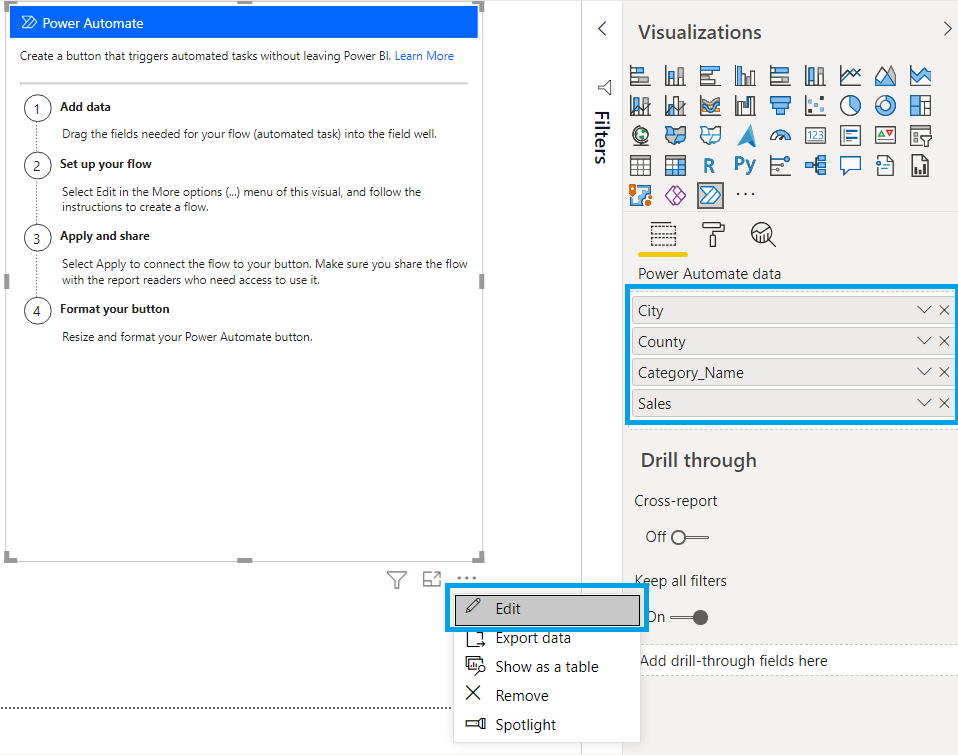Viewport: 958px width, 755px height.
Task: Select the Power Automate visual icon
Action: (x=710, y=195)
